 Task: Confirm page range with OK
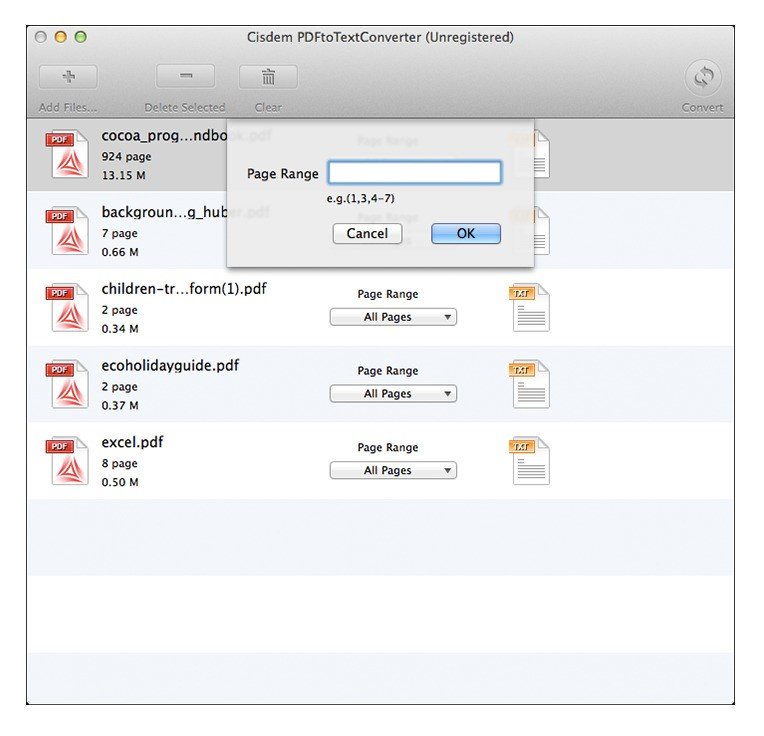466,234
